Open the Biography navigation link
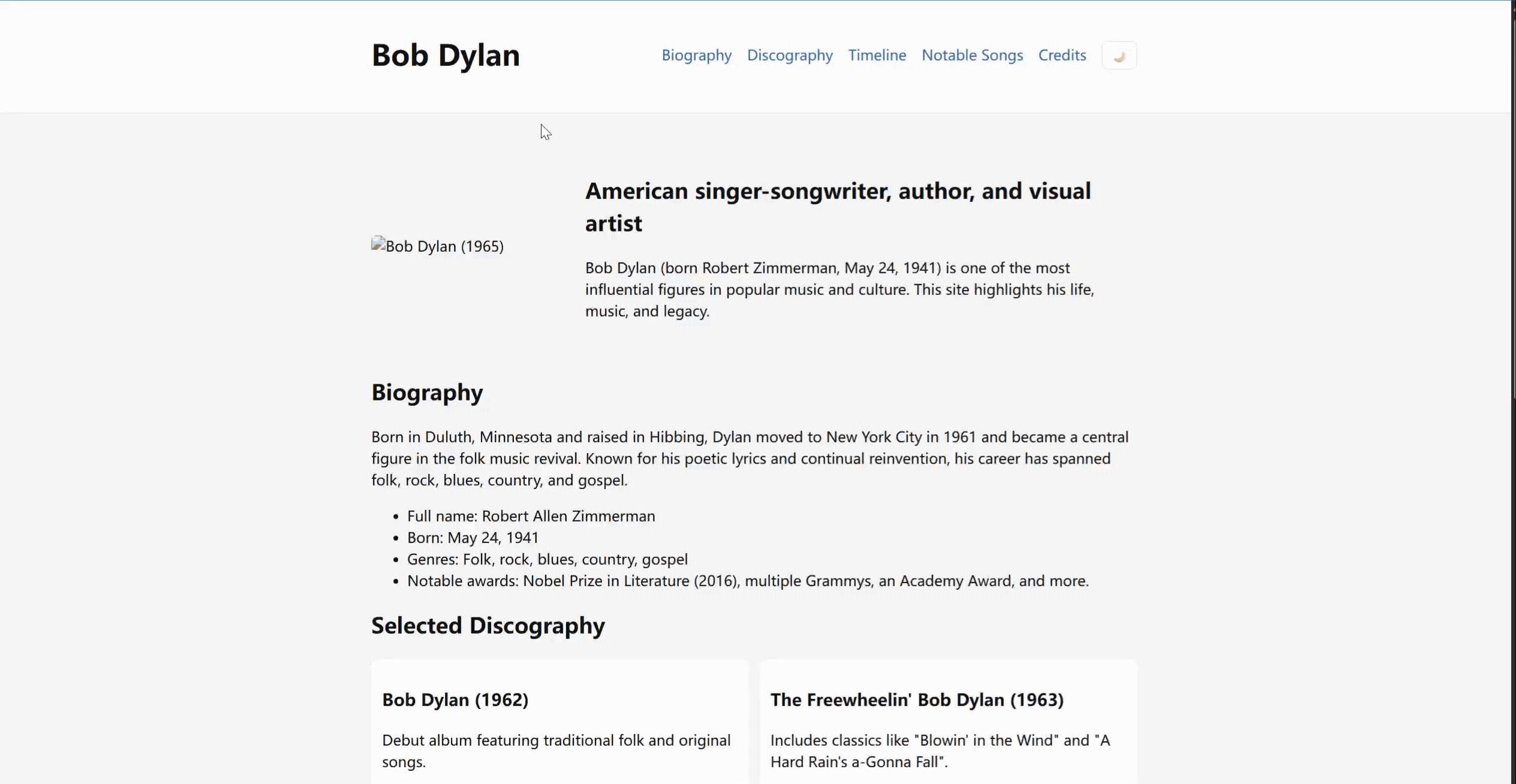The width and height of the screenshot is (1516, 784). [x=696, y=55]
